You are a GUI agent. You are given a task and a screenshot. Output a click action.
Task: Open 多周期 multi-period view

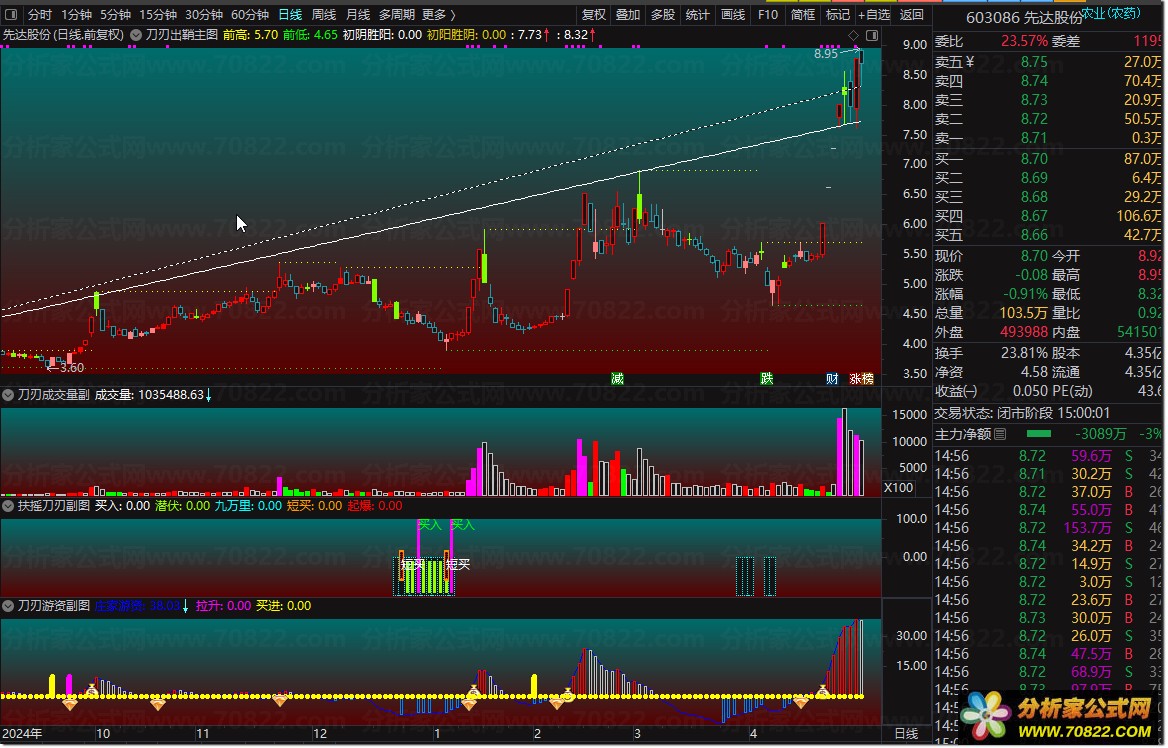tap(396, 14)
